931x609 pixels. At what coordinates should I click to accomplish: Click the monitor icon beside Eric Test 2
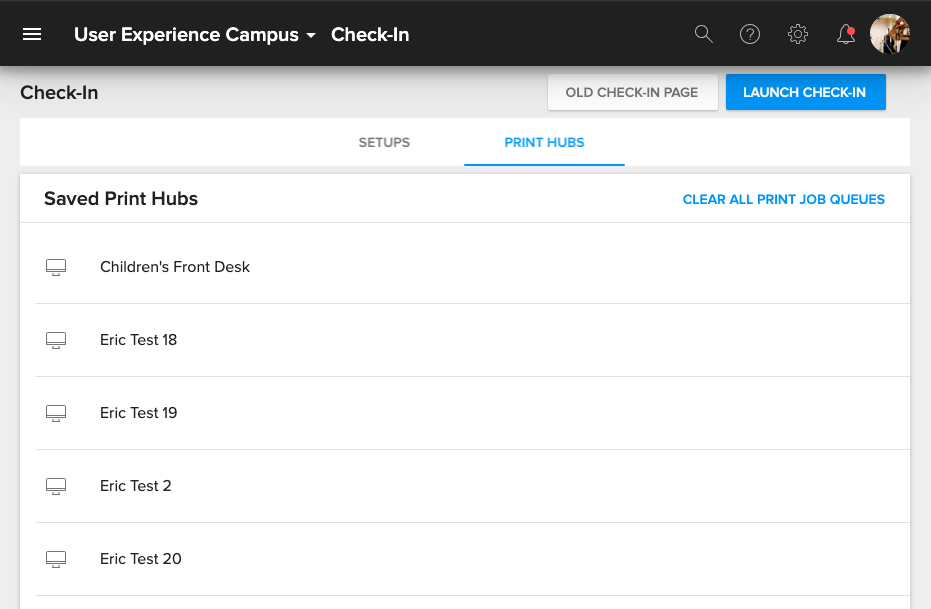56,485
